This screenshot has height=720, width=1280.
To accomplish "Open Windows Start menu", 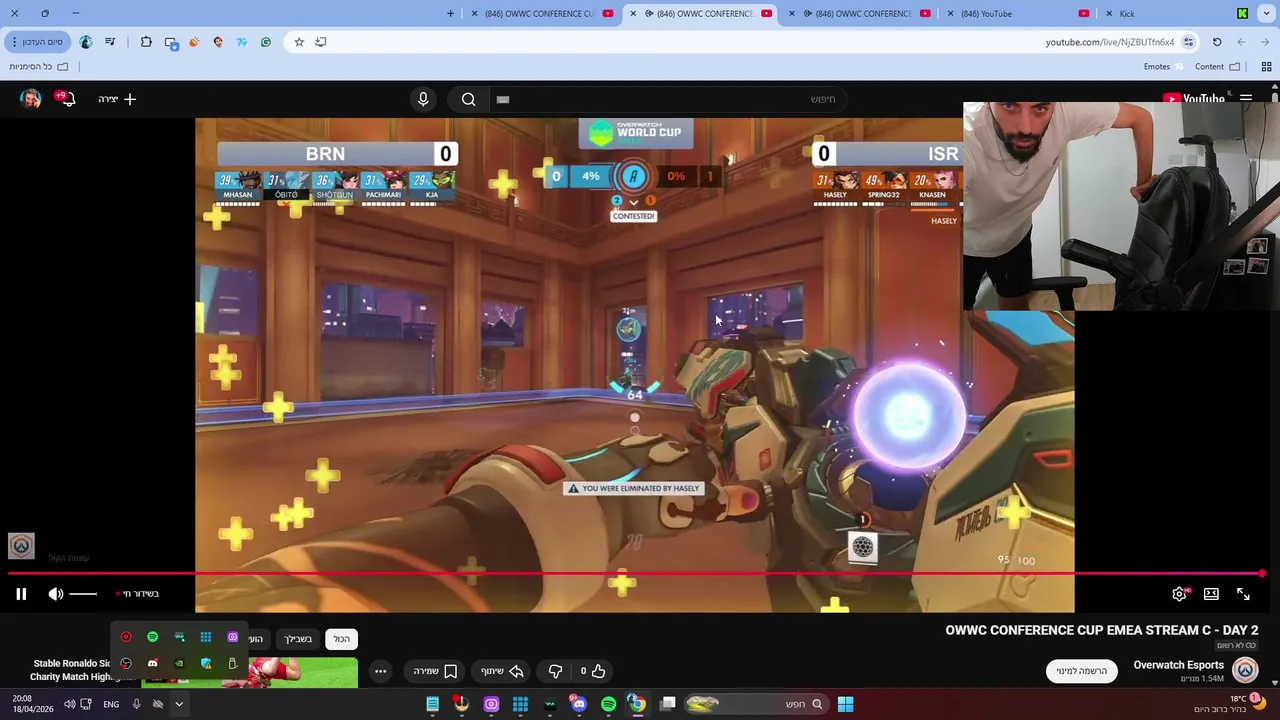I will pyautogui.click(x=845, y=704).
